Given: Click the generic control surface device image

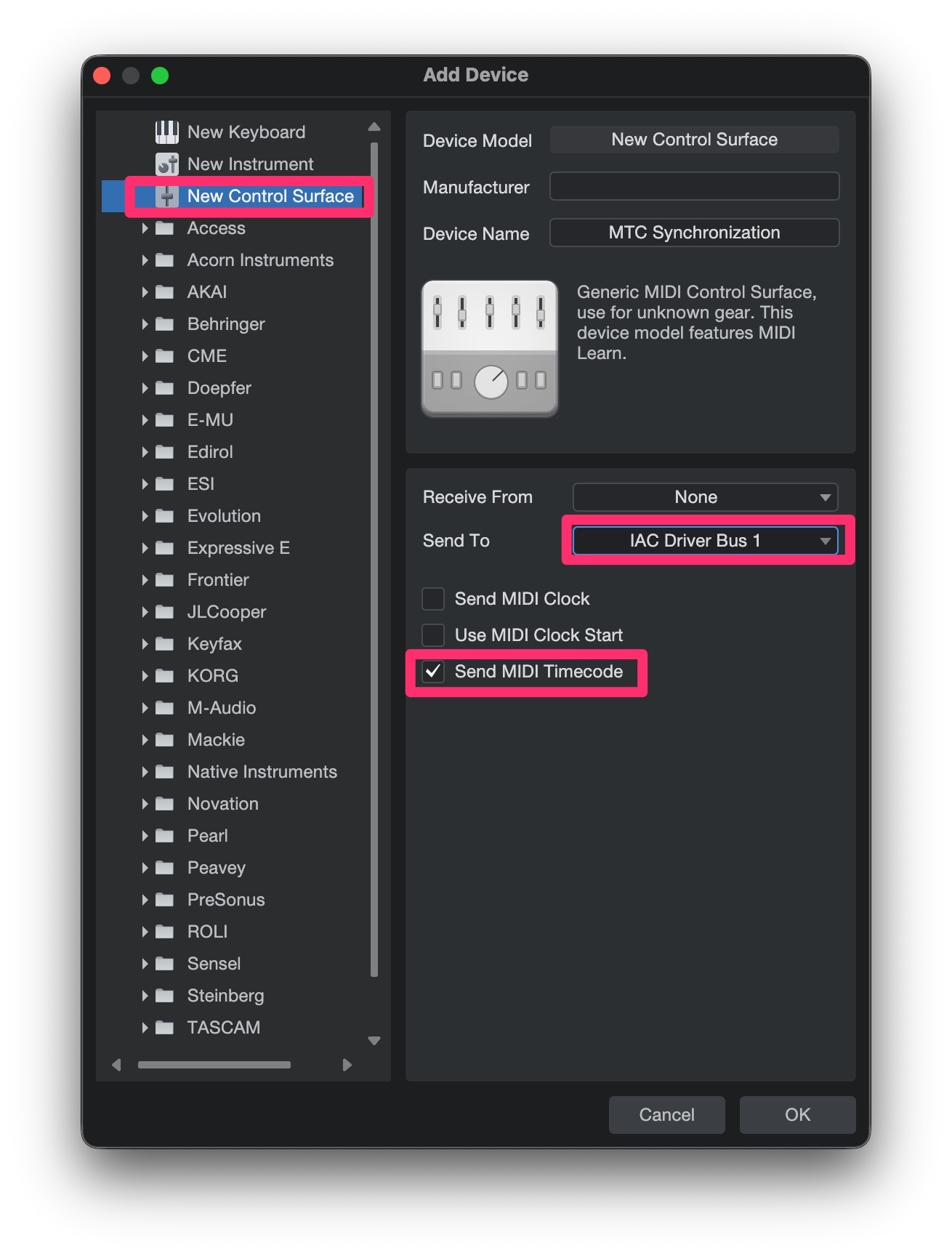Looking at the screenshot, I should coord(489,348).
